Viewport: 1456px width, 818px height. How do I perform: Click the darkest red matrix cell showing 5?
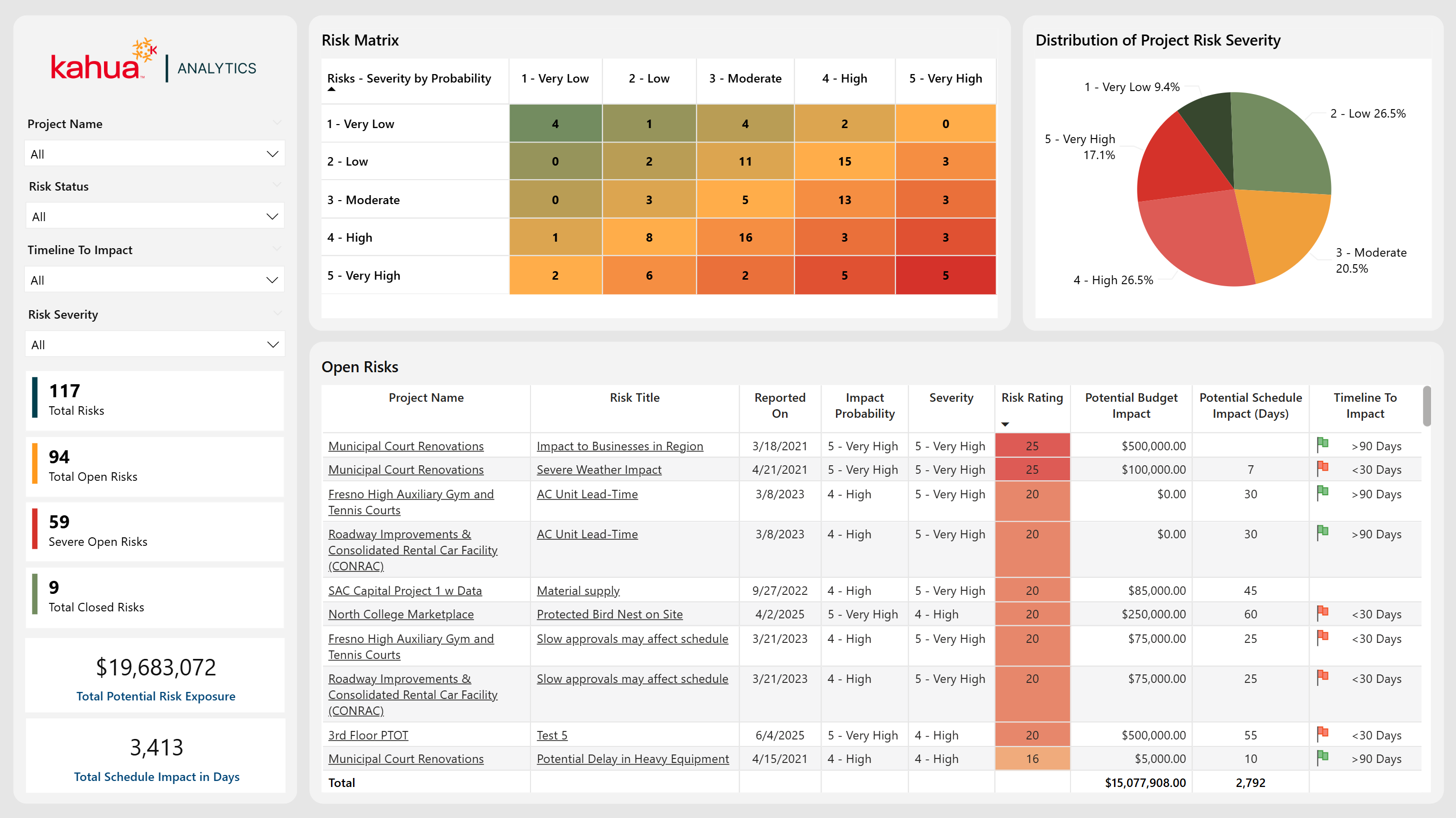945,276
